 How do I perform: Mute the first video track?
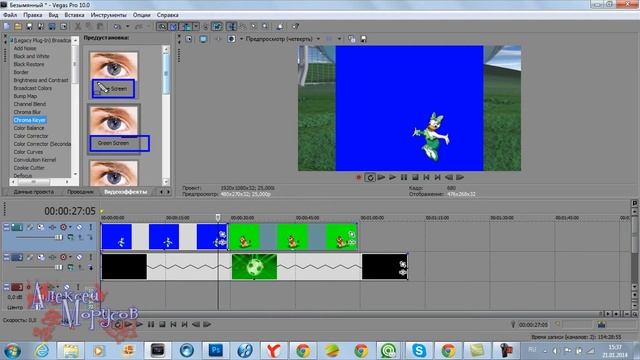point(80,227)
